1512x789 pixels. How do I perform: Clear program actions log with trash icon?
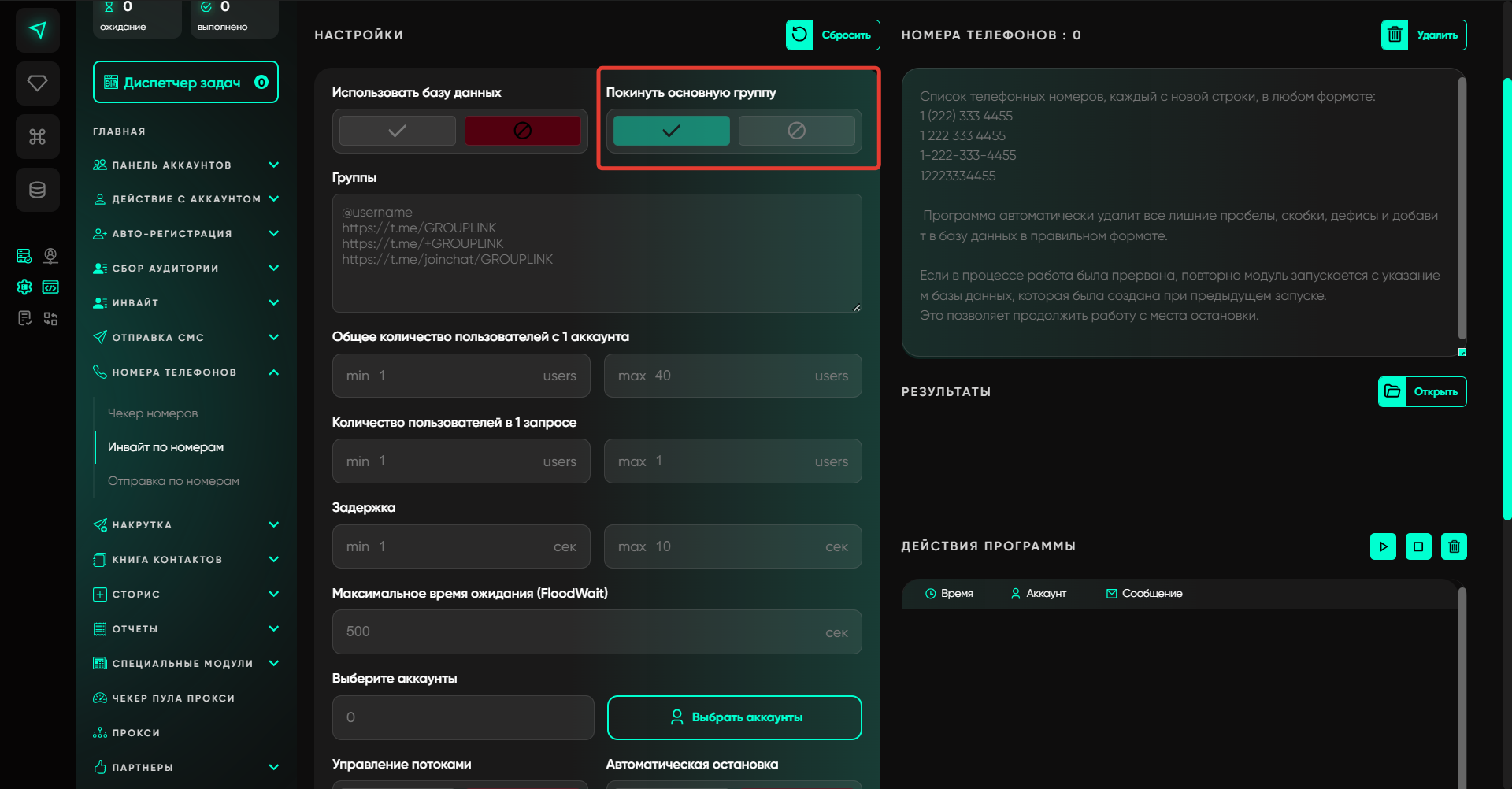pos(1454,546)
